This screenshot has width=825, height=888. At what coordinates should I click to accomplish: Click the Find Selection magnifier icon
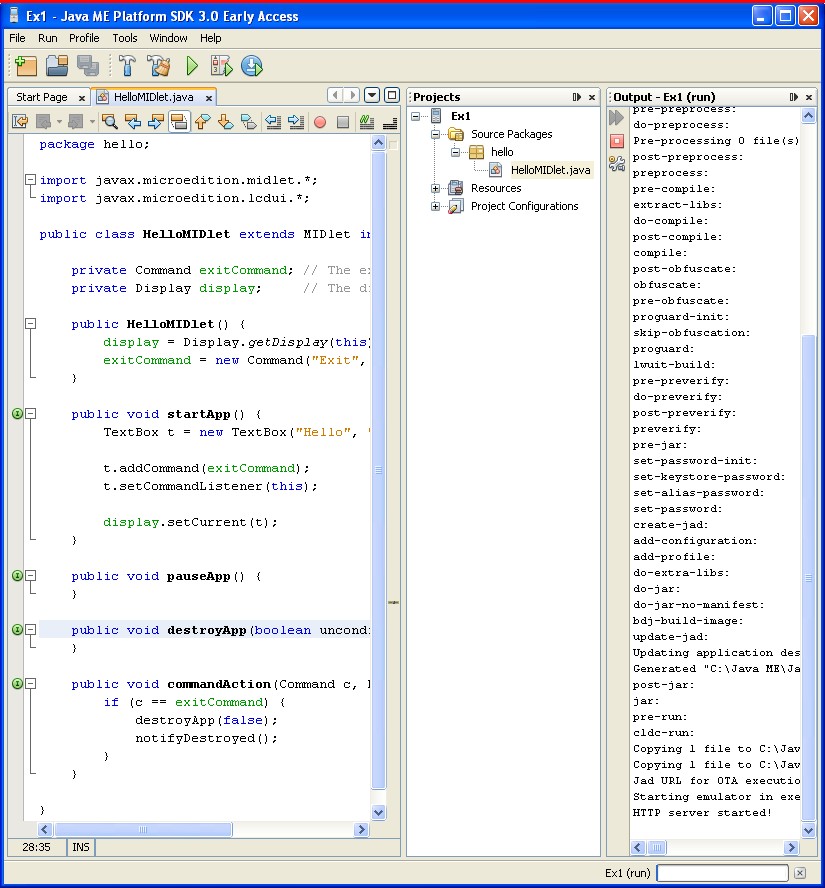pos(109,122)
